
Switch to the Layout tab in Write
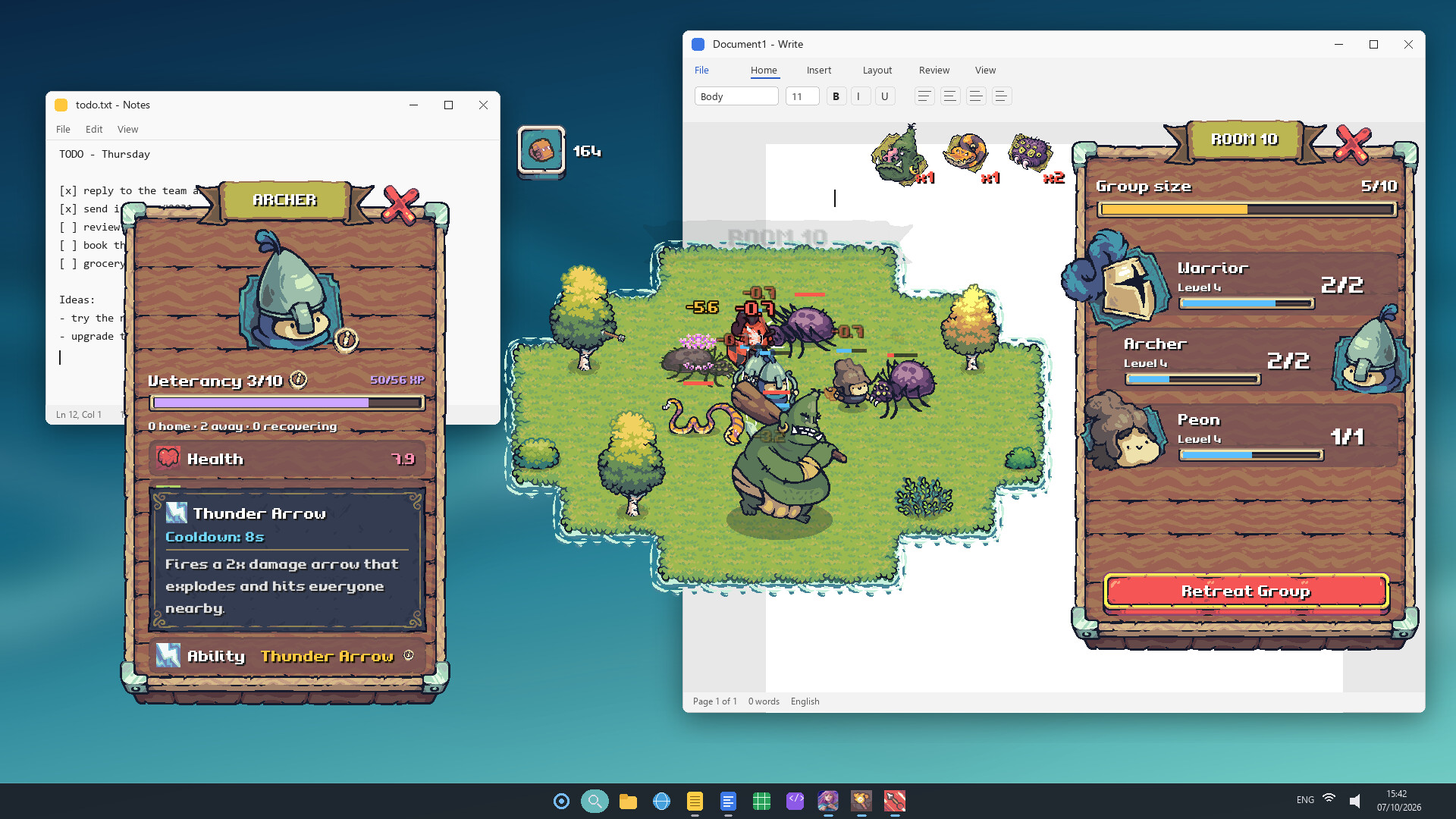(x=877, y=70)
